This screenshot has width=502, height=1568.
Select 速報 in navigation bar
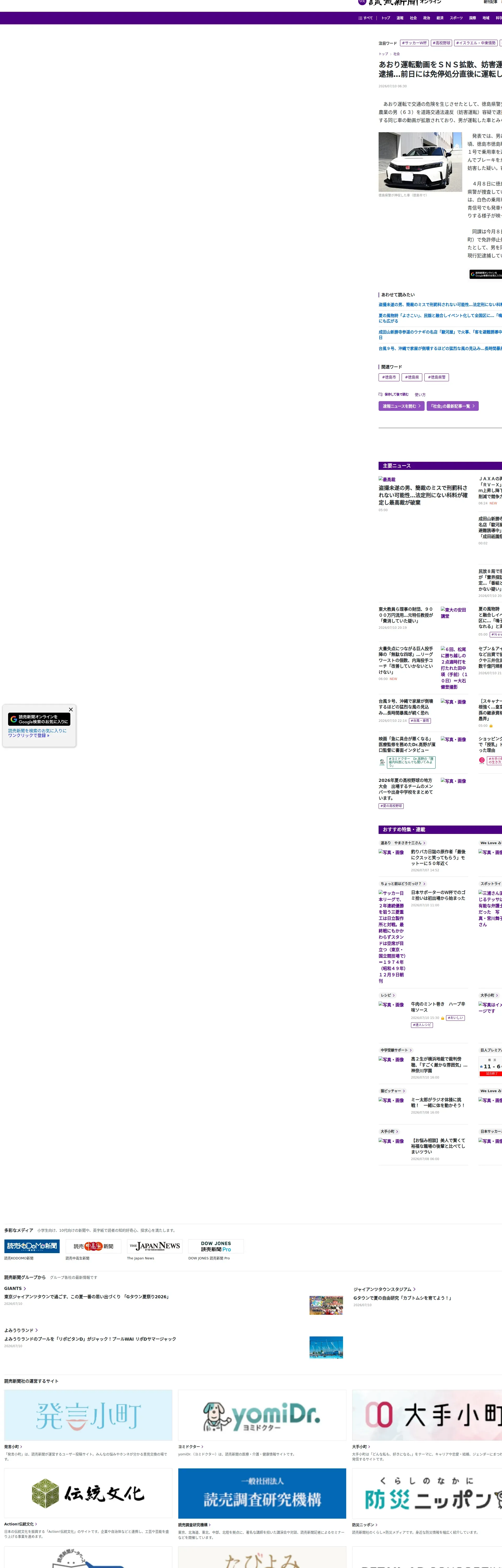tap(400, 18)
